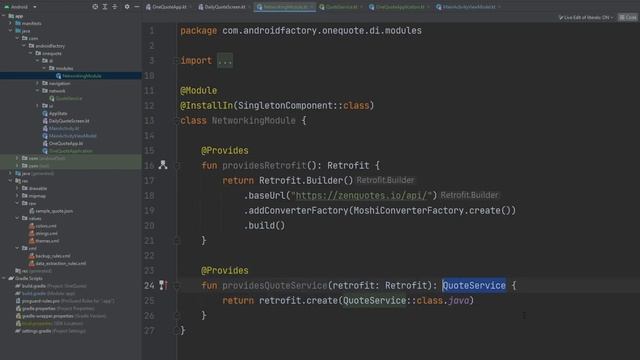Click MoshiConverterFactory.create() call on line 19
This screenshot has height=360, width=640.
click(x=432, y=211)
